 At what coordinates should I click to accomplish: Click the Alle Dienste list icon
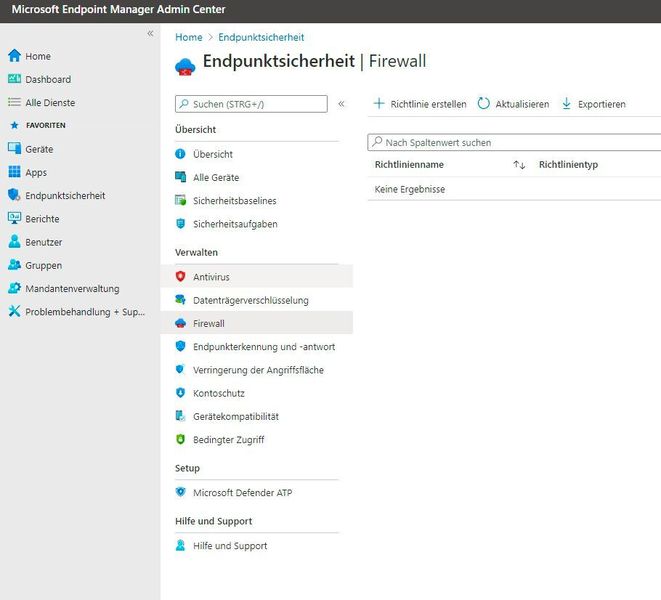(x=14, y=102)
